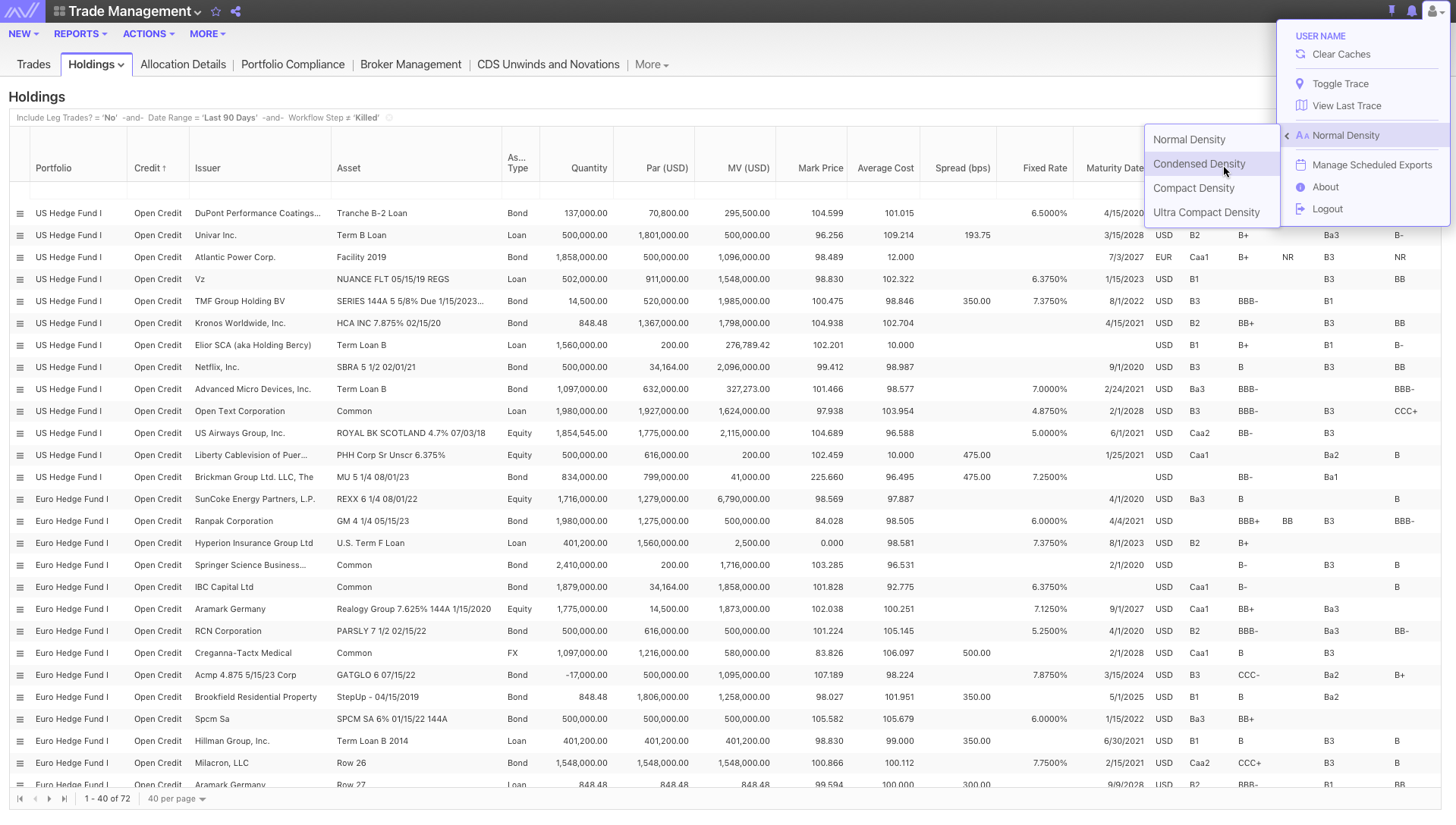
Task: Clear the filter with the circle icon
Action: coord(389,118)
